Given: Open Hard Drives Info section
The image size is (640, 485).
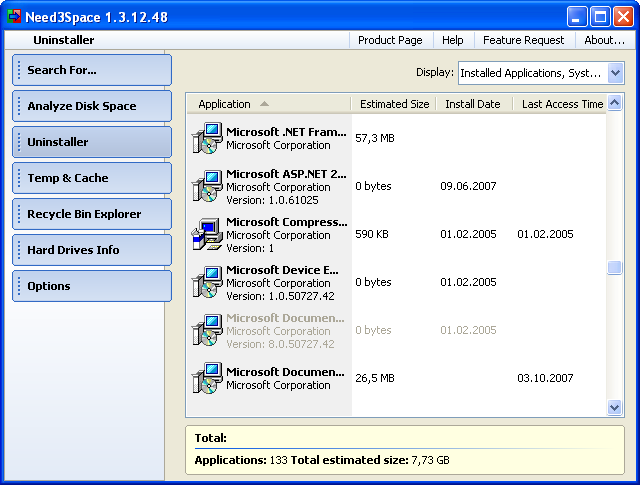Looking at the screenshot, I should pos(92,250).
